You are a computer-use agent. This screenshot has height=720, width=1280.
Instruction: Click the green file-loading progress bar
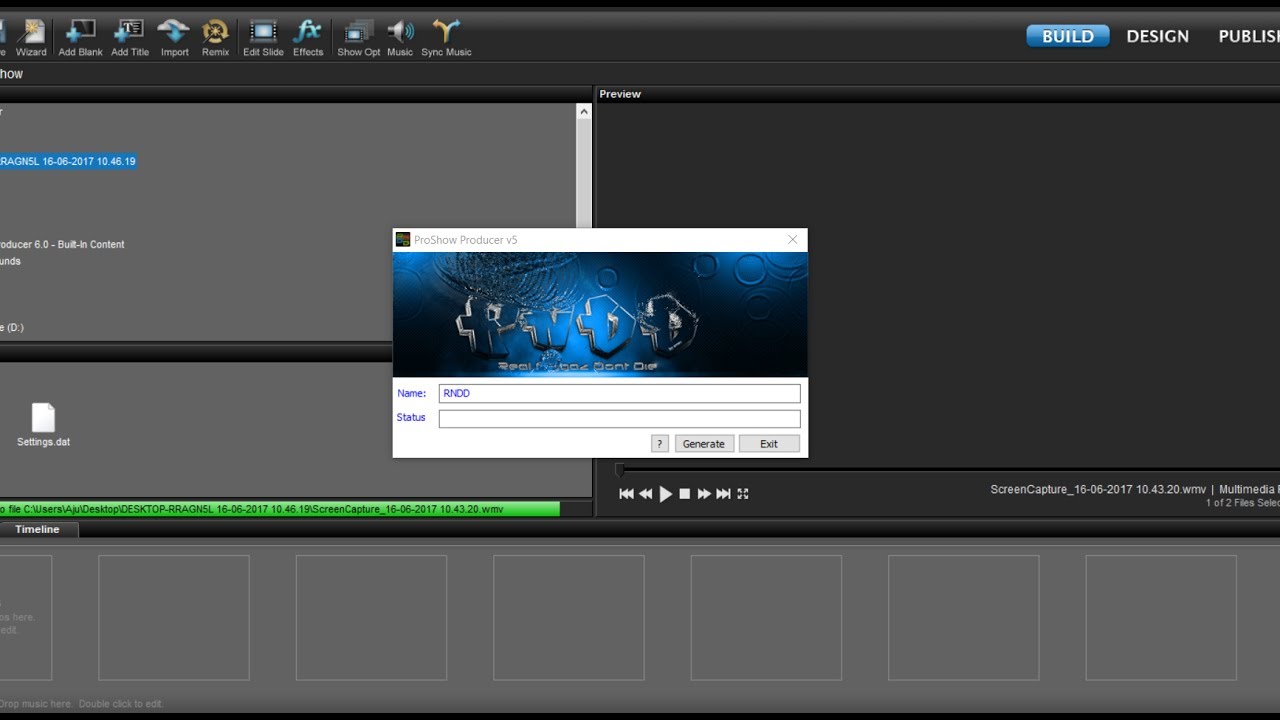tap(280, 509)
